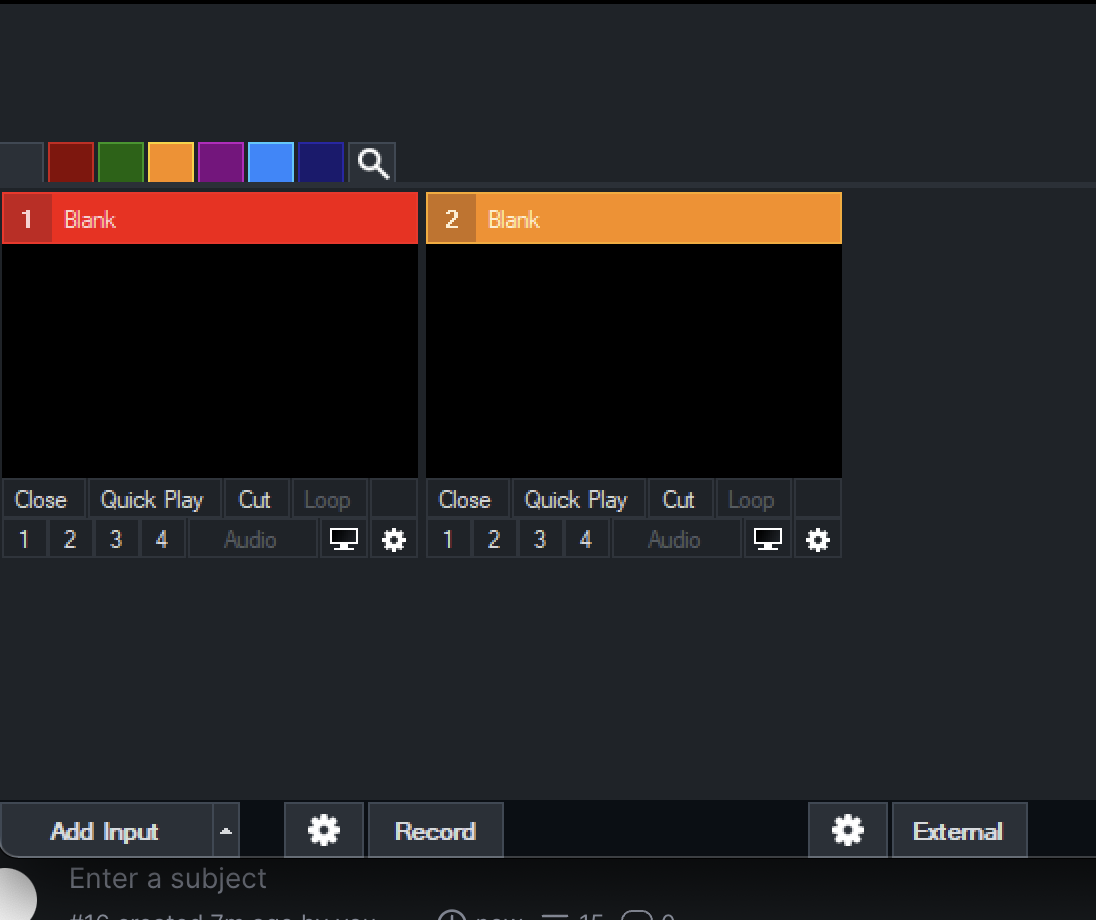Enable External output
1096x920 pixels.
(958, 831)
